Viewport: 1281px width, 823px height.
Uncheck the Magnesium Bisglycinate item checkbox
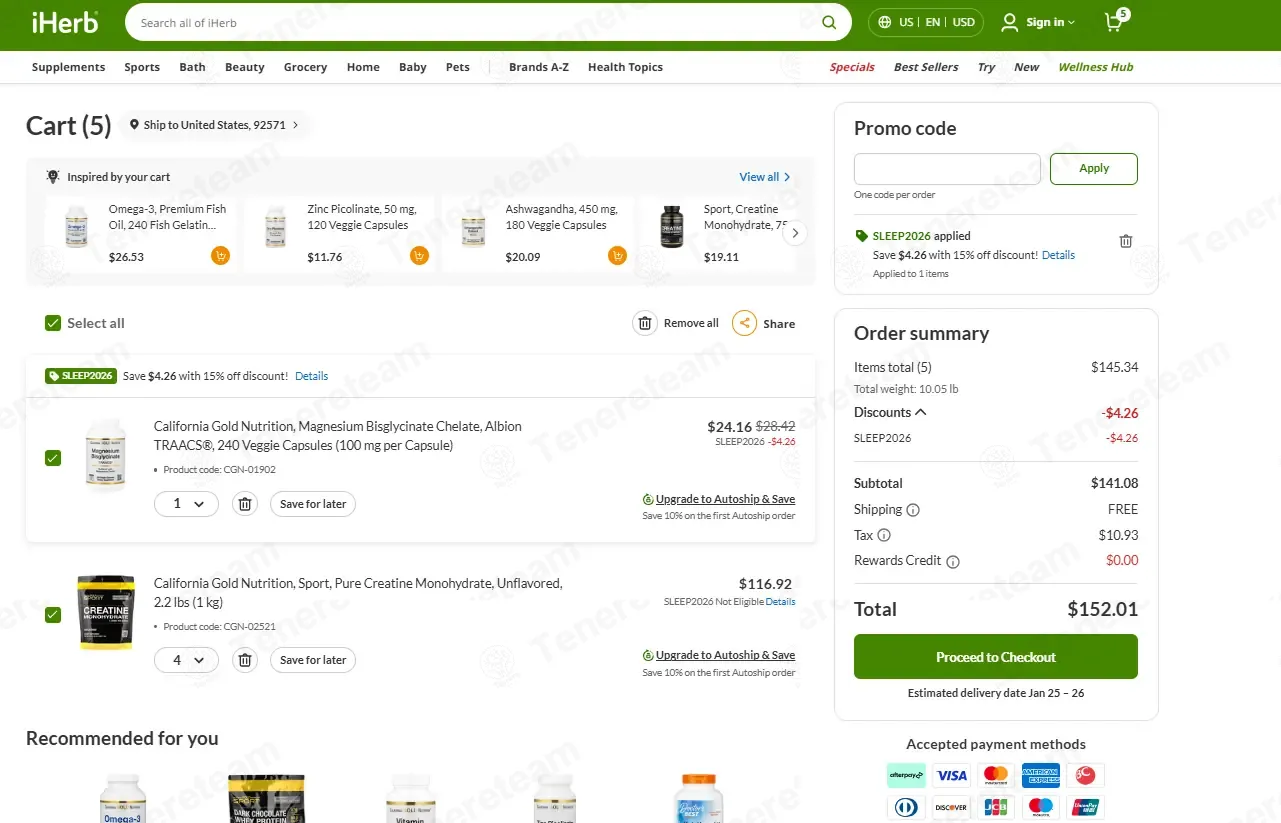(53, 458)
